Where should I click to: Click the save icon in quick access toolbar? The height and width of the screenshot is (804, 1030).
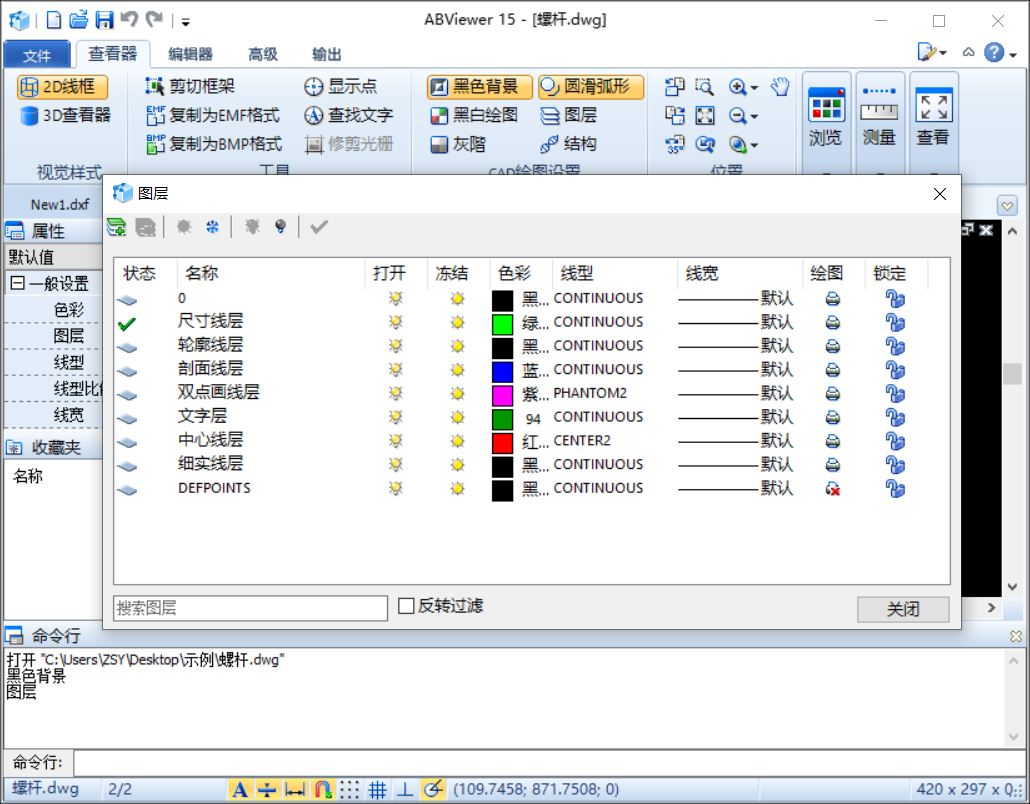(104, 20)
